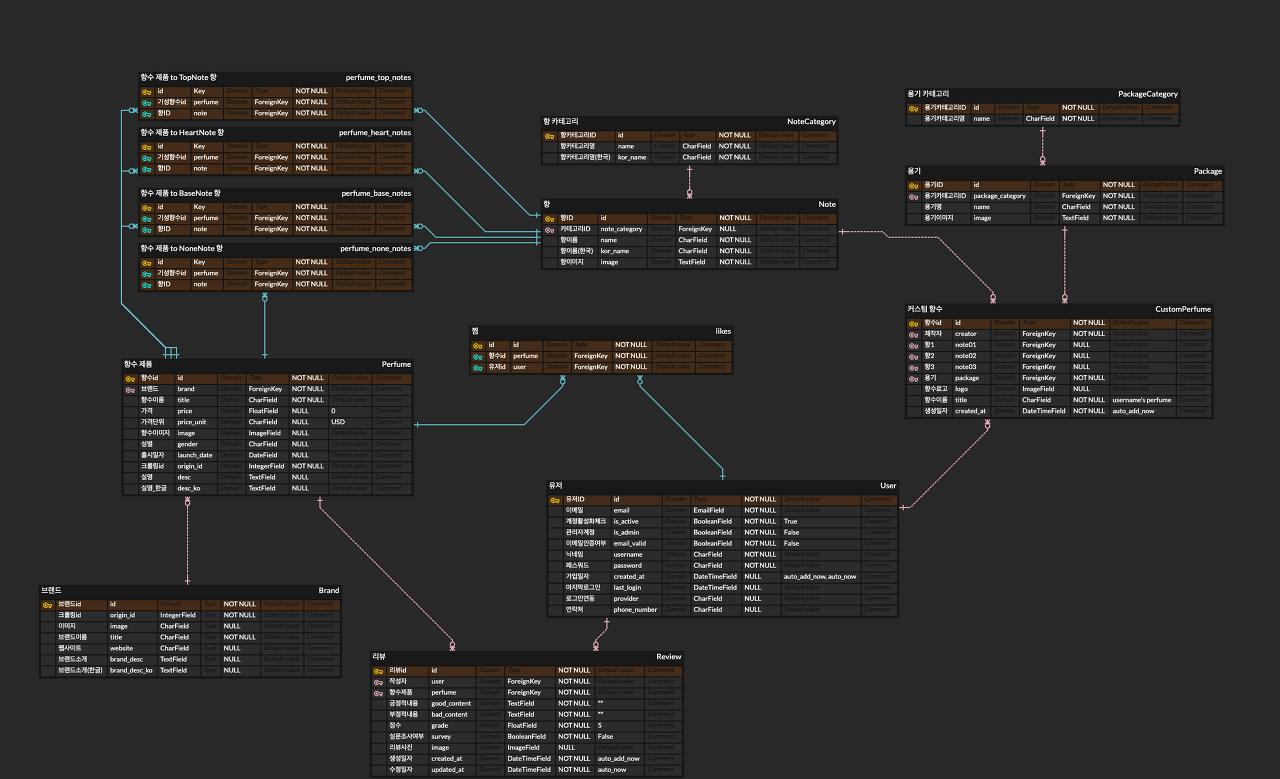Viewport: 1280px width, 779px height.
Task: Click the yellow primary key icon in perfume_top_notes id row
Action: pyautogui.click(x=146, y=91)
